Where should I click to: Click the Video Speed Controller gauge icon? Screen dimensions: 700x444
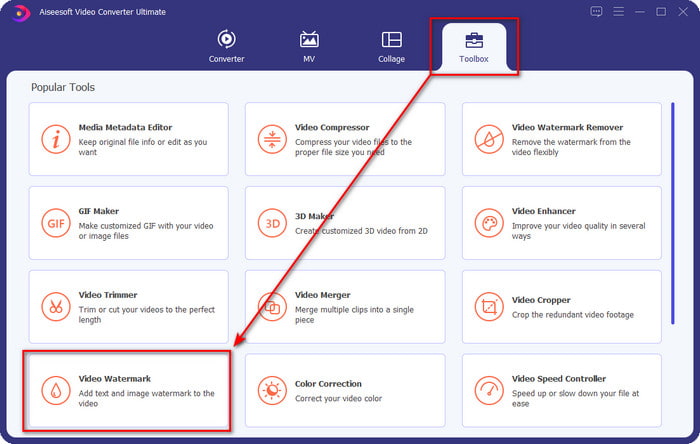click(x=489, y=390)
